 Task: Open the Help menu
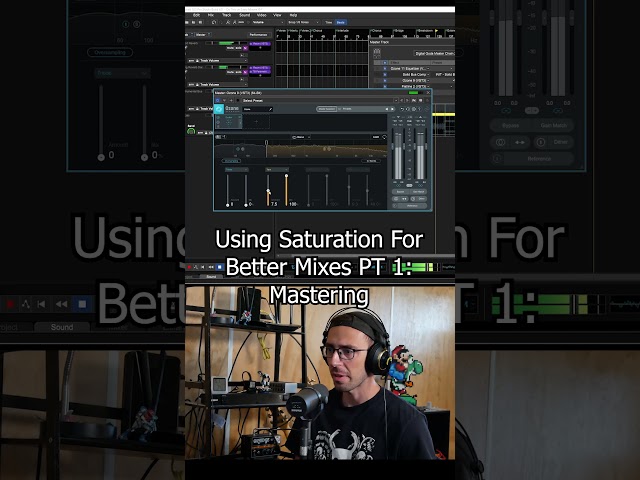click(x=293, y=15)
